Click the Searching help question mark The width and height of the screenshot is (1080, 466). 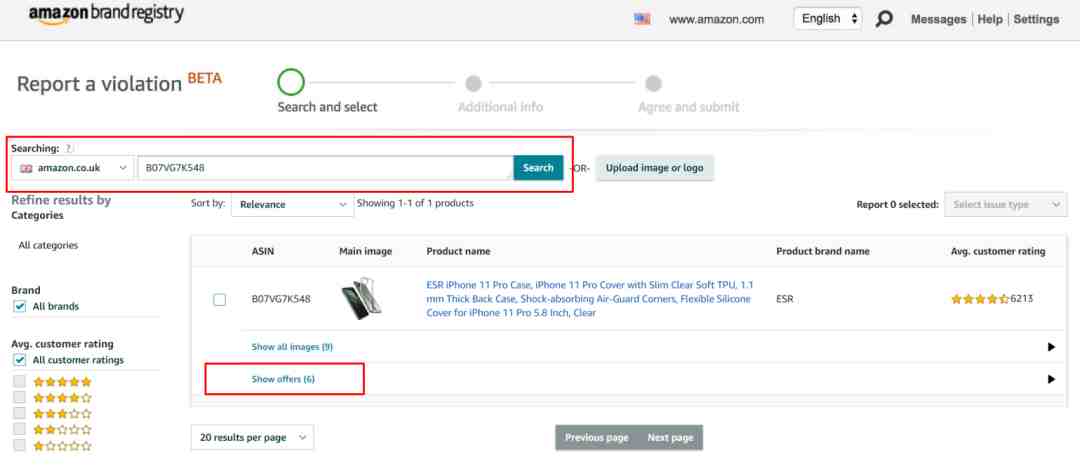tap(68, 148)
